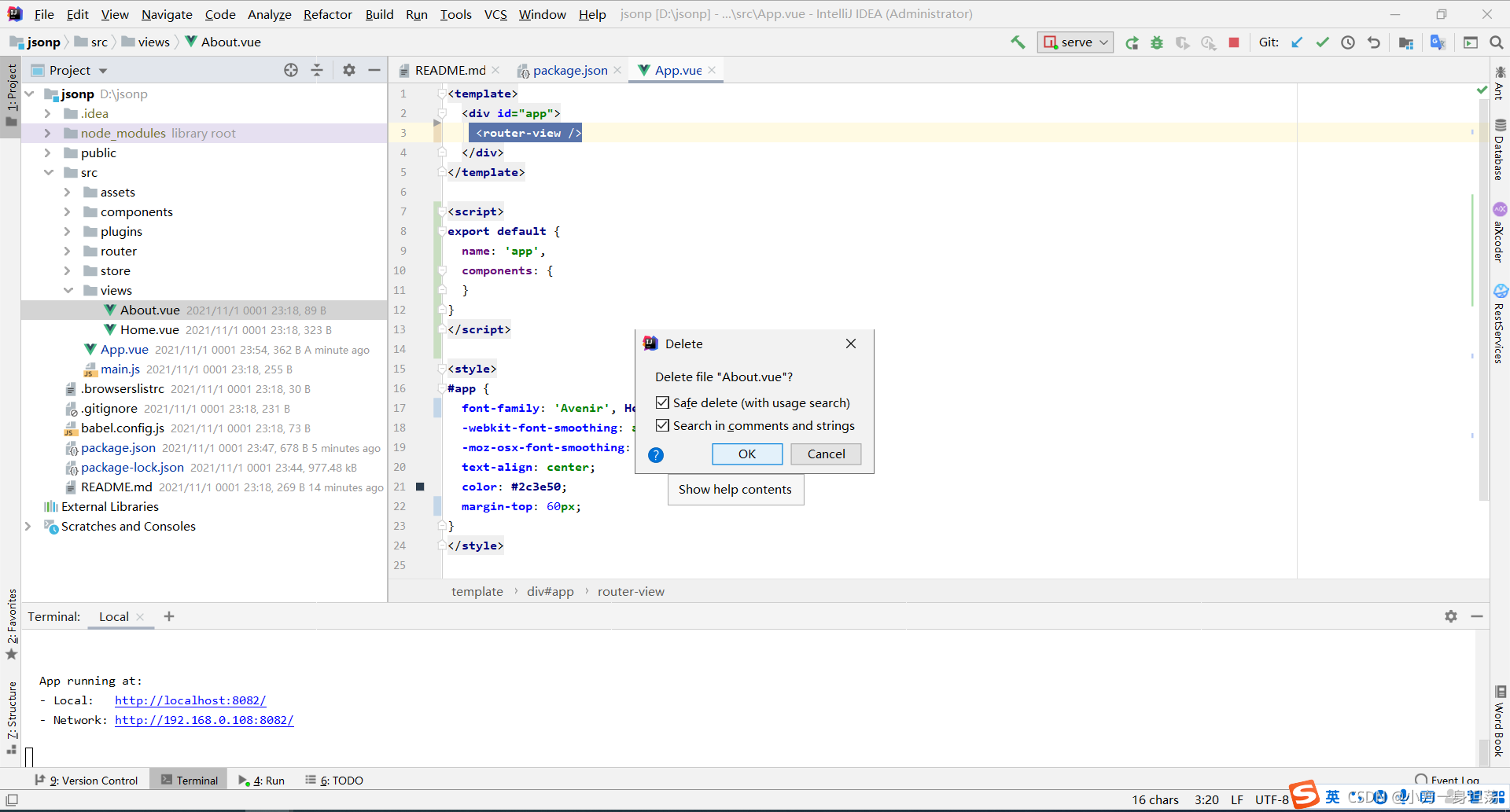The image size is (1510, 812).
Task: Expand Scratches and Consoles
Action: click(x=28, y=526)
